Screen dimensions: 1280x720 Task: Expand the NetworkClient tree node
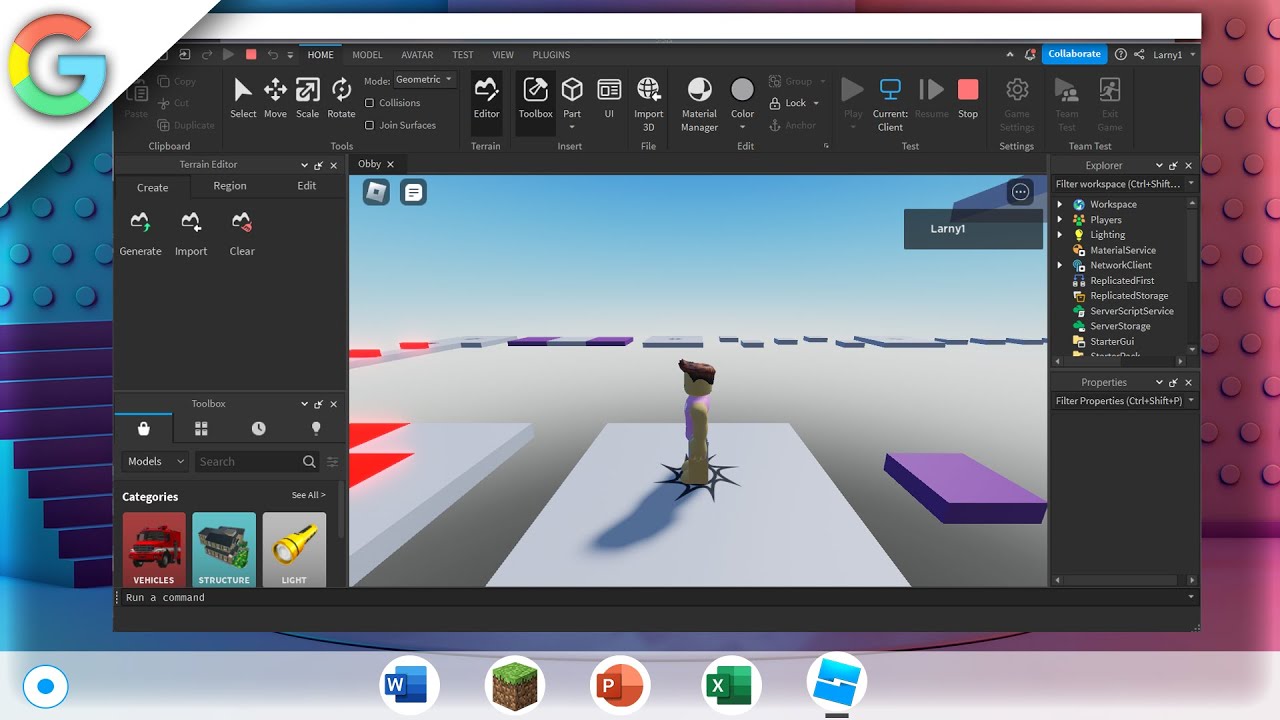[x=1060, y=265]
